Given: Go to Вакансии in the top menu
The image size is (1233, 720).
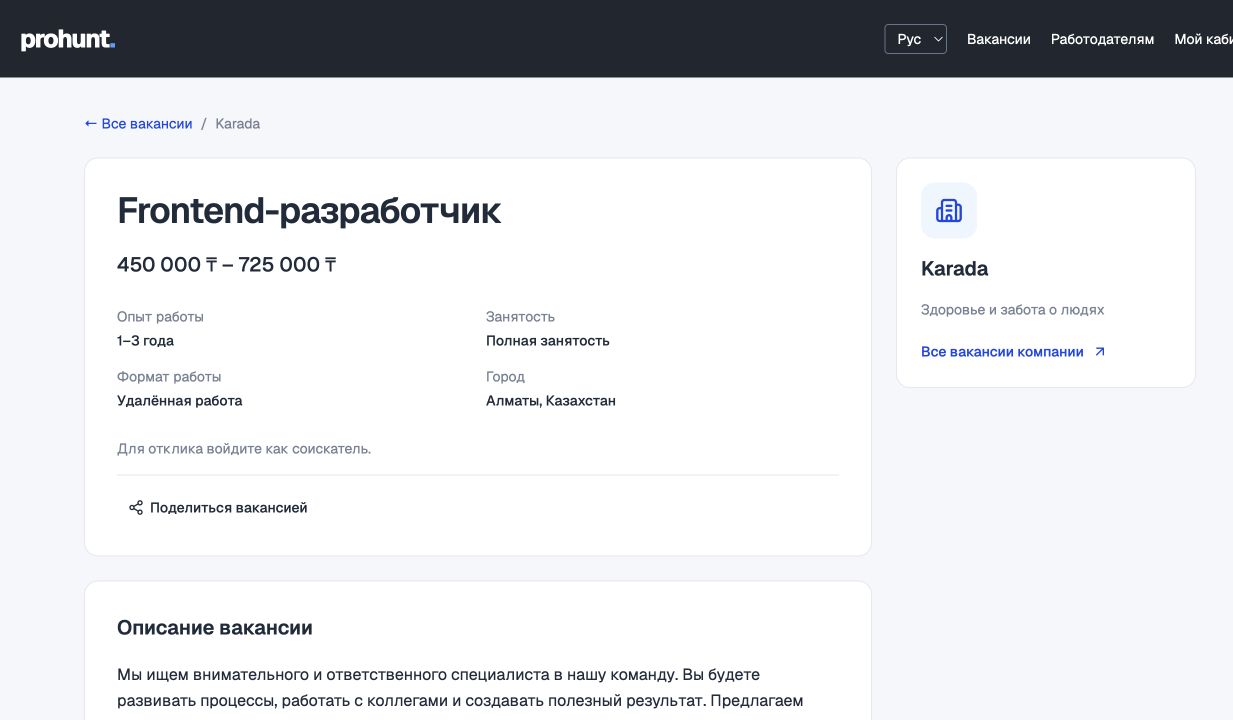Looking at the screenshot, I should pos(998,39).
